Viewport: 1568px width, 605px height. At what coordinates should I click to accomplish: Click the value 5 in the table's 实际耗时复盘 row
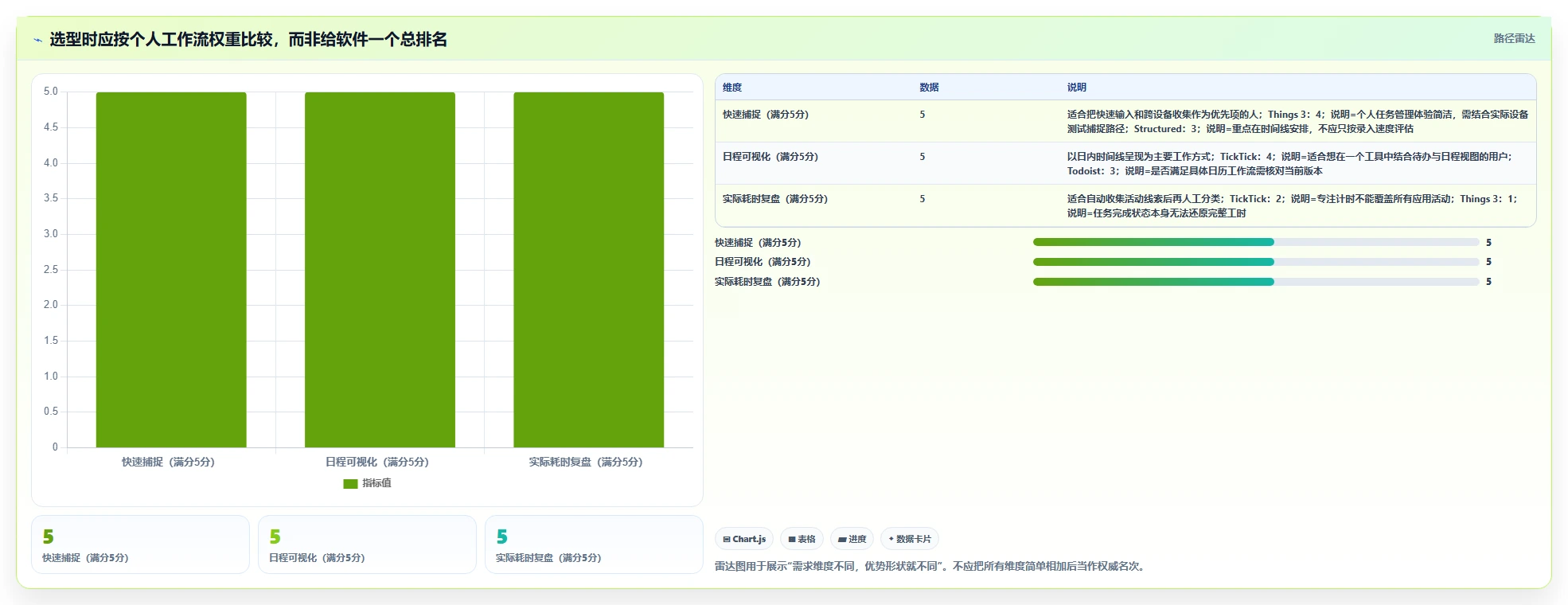(x=922, y=199)
